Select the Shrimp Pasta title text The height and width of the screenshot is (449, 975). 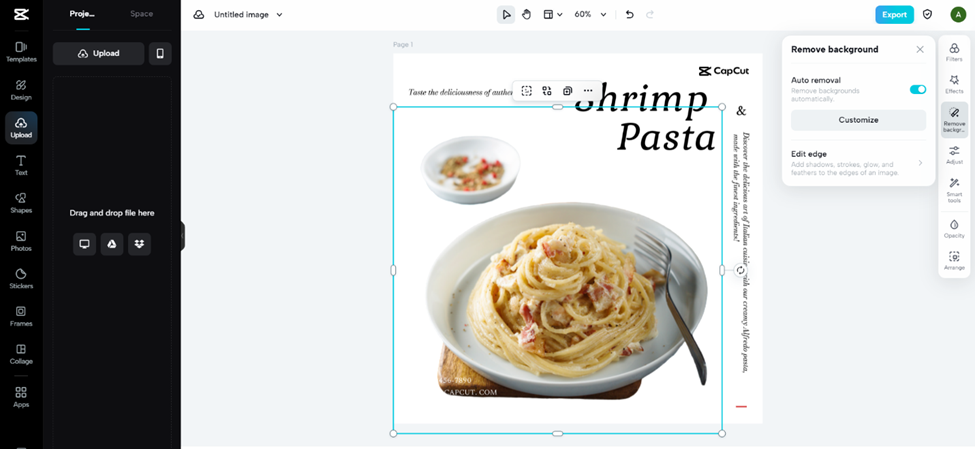coord(647,119)
